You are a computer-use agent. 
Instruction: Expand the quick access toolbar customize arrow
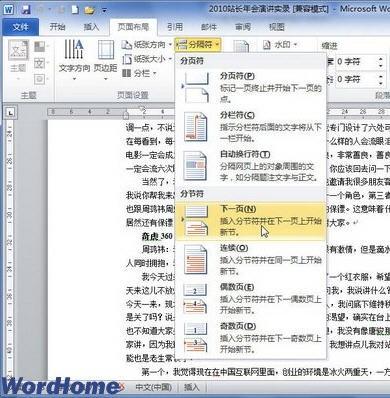coord(104,10)
